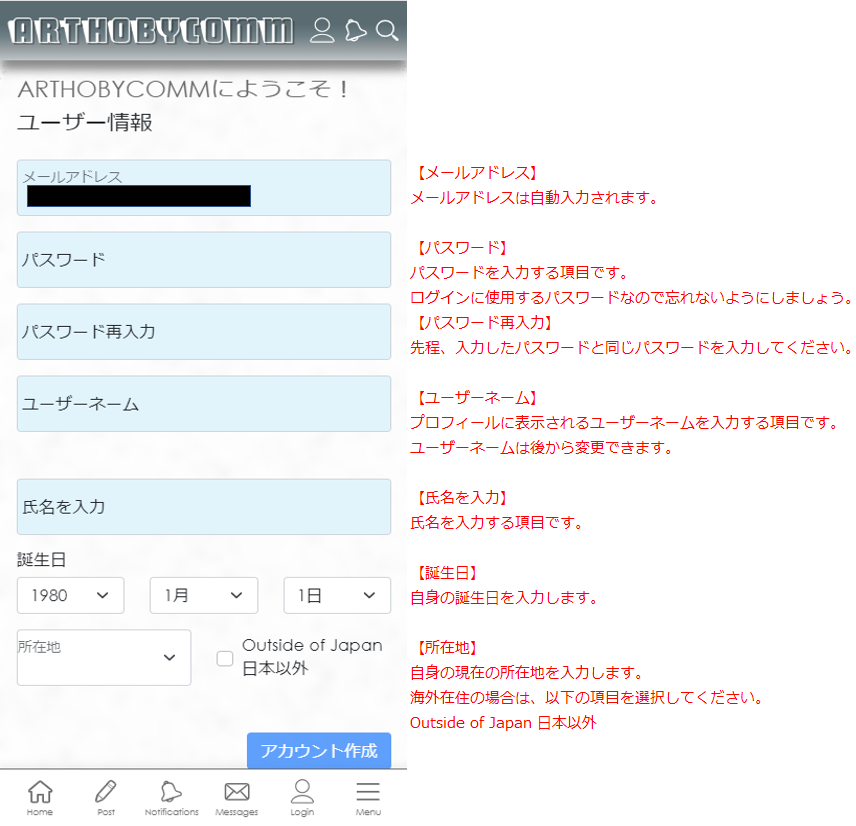Open the Menu hamburger icon
The height and width of the screenshot is (826, 856).
(x=368, y=798)
